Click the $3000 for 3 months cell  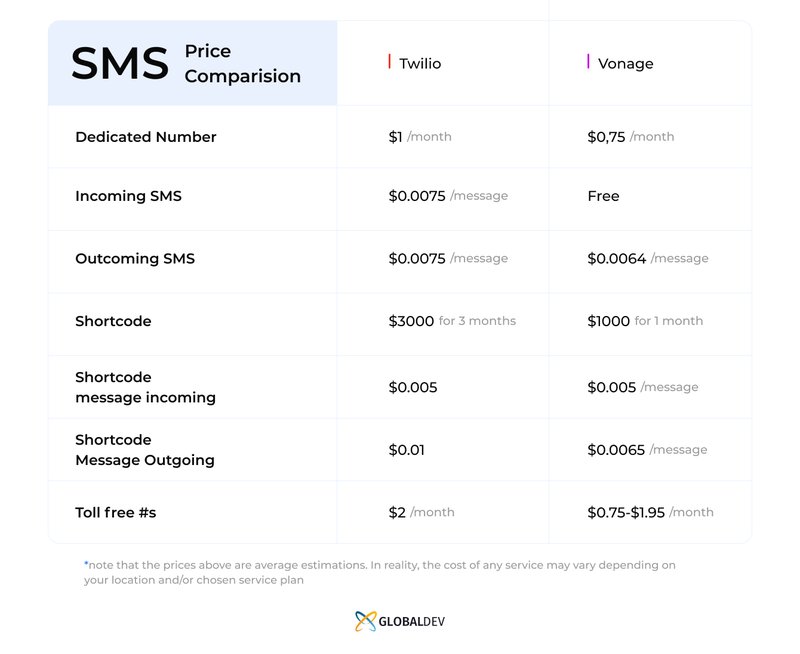click(452, 321)
